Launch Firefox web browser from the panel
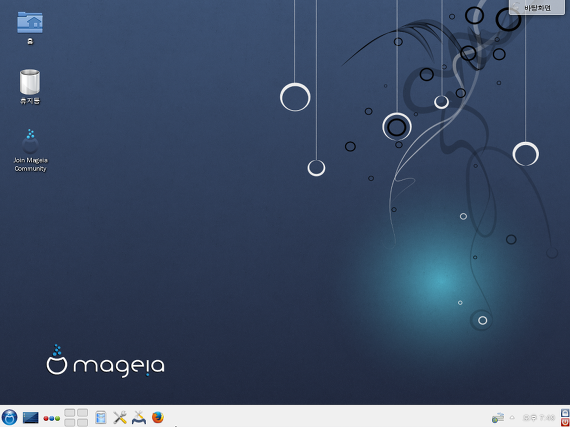This screenshot has width=570, height=427. click(158, 417)
